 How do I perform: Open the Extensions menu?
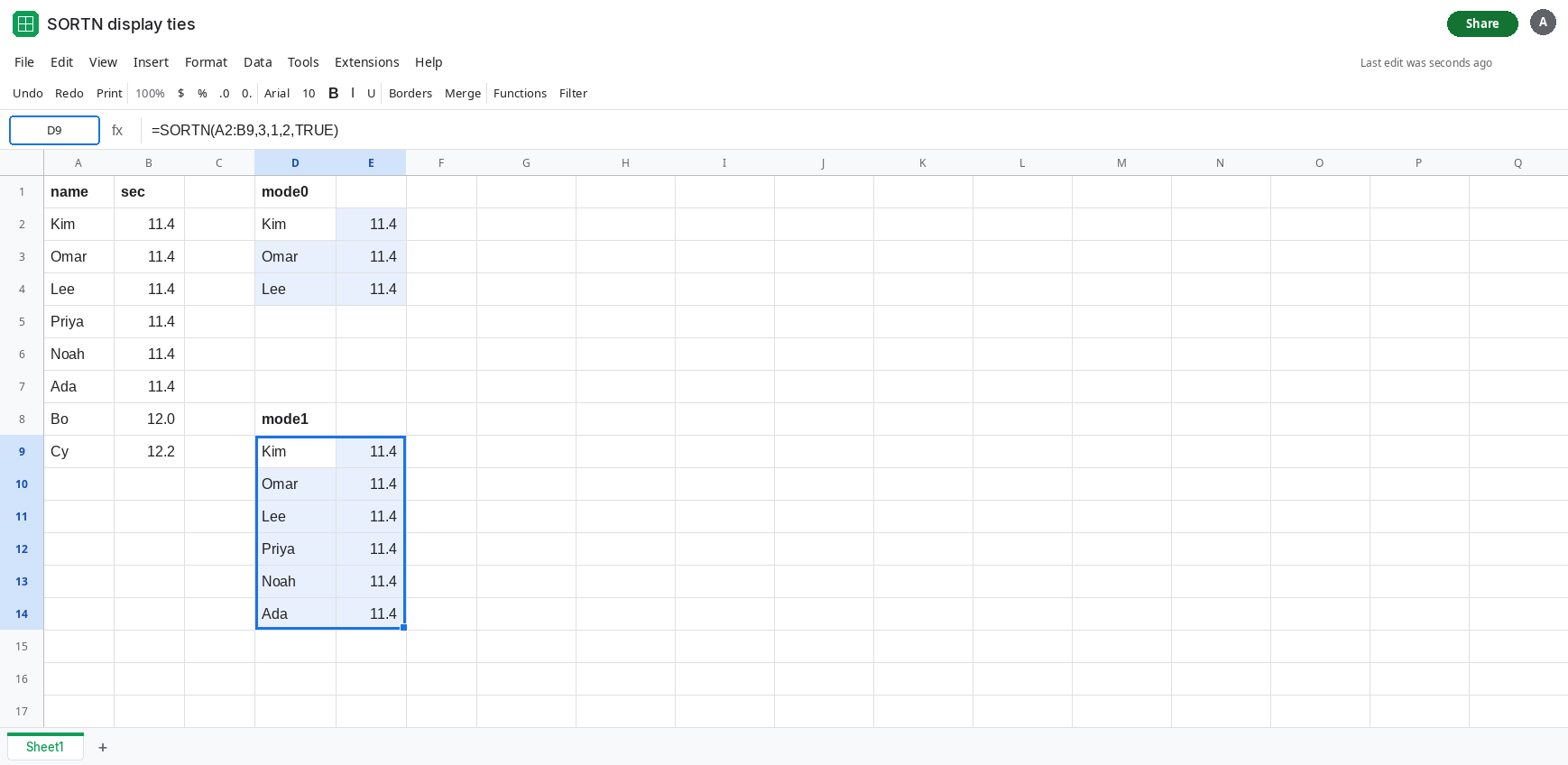click(366, 62)
